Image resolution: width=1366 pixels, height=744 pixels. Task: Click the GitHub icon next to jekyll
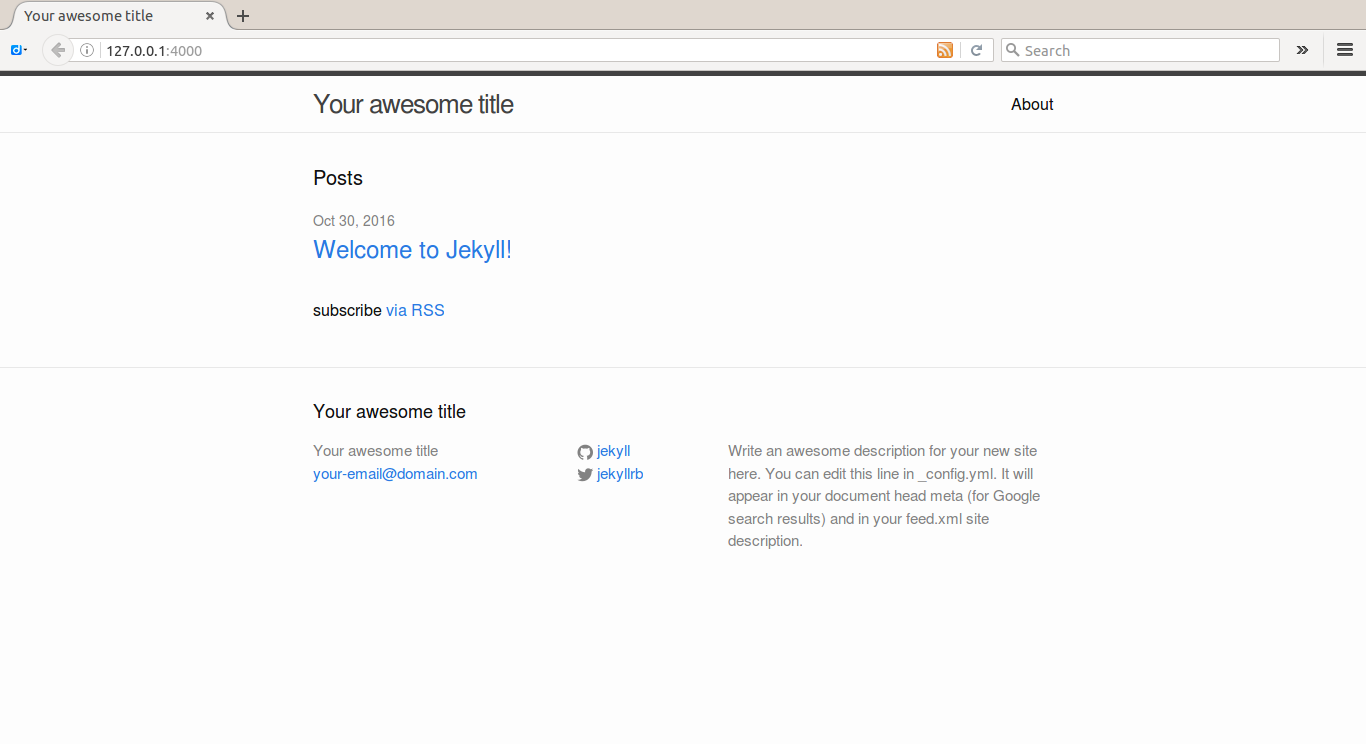click(585, 452)
